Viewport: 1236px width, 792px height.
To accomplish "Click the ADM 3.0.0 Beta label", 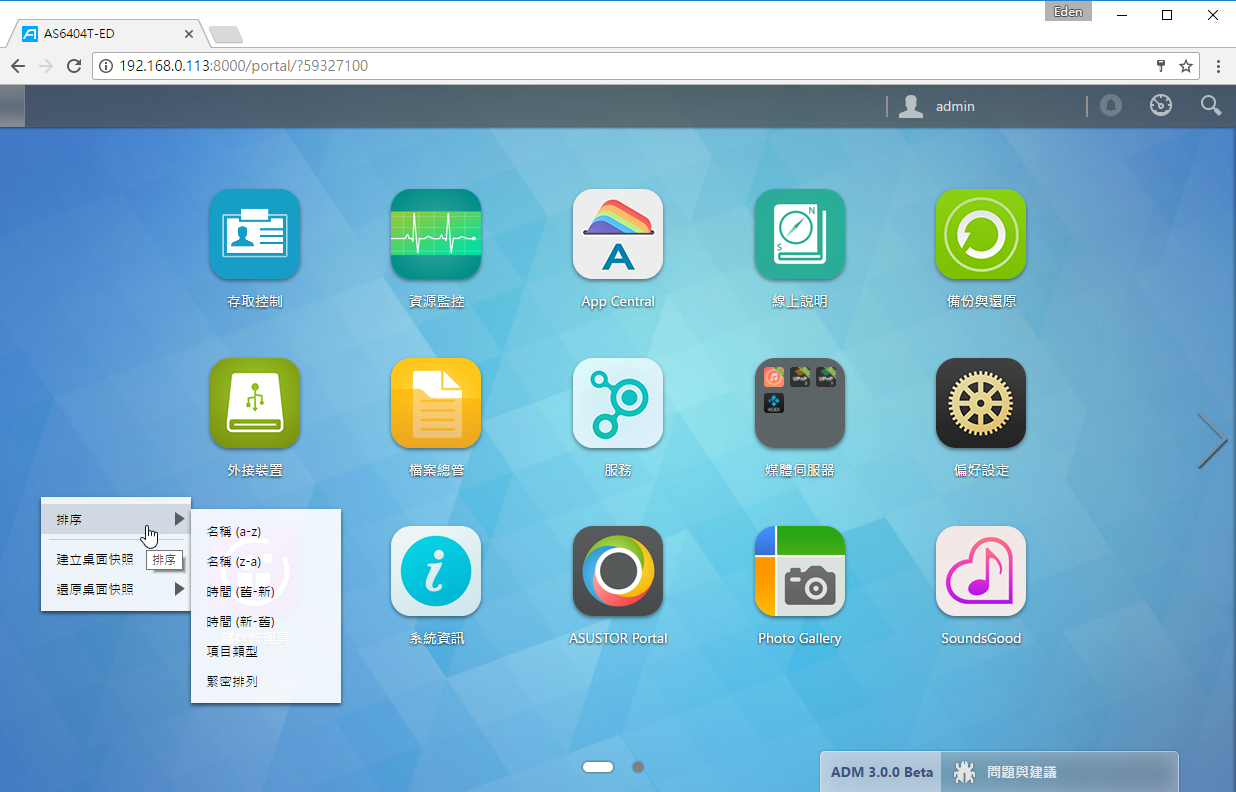I will tap(881, 772).
